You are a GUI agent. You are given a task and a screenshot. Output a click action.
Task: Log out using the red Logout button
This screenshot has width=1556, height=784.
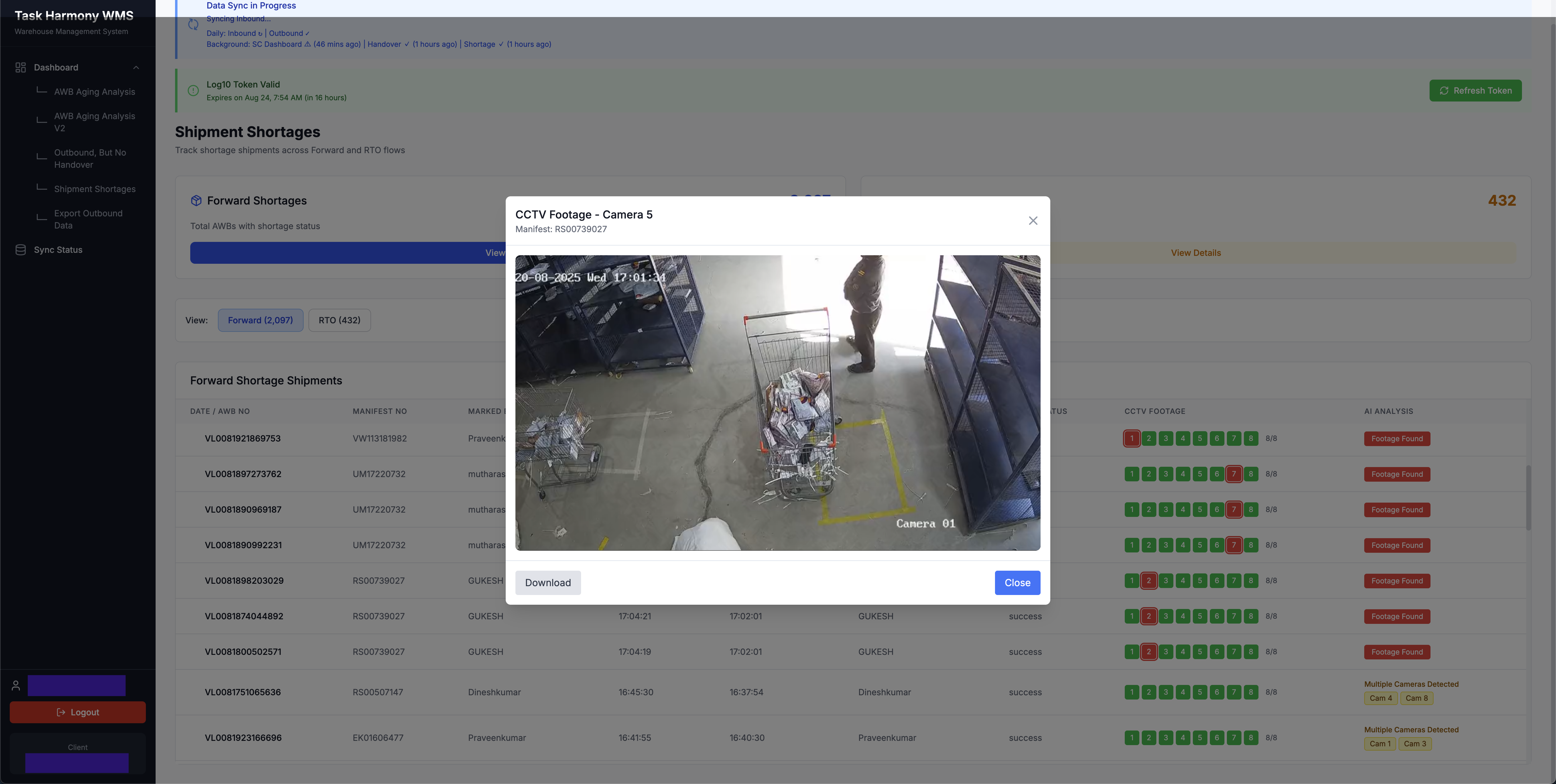click(77, 712)
